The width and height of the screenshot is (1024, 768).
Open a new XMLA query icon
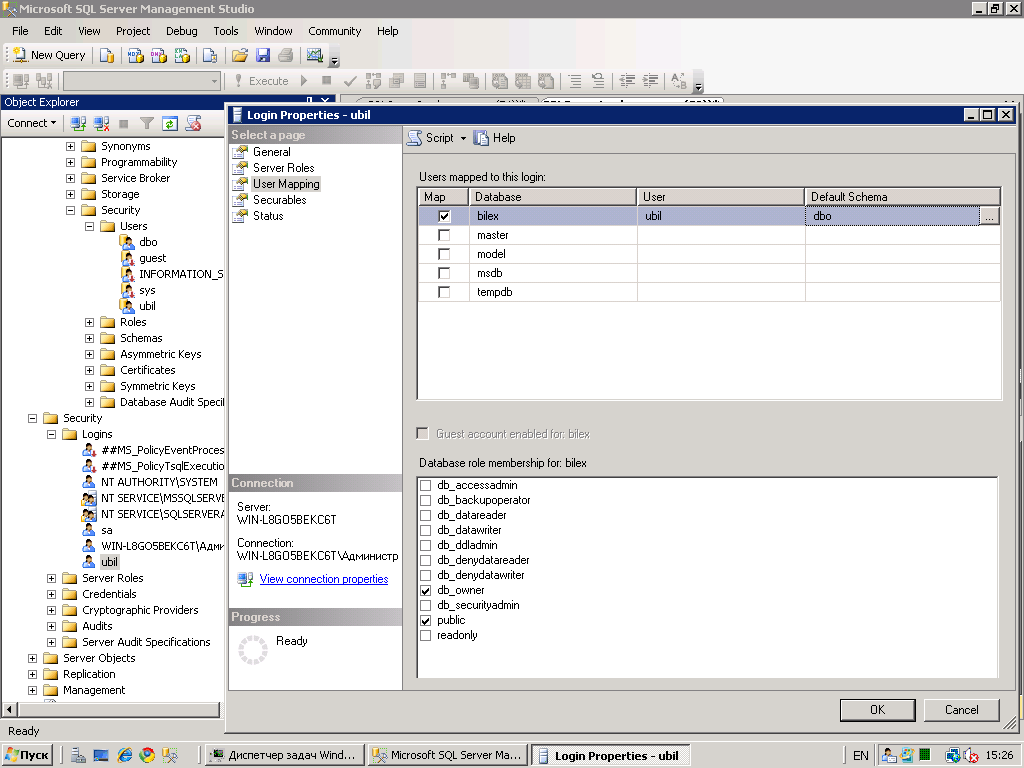click(x=182, y=56)
